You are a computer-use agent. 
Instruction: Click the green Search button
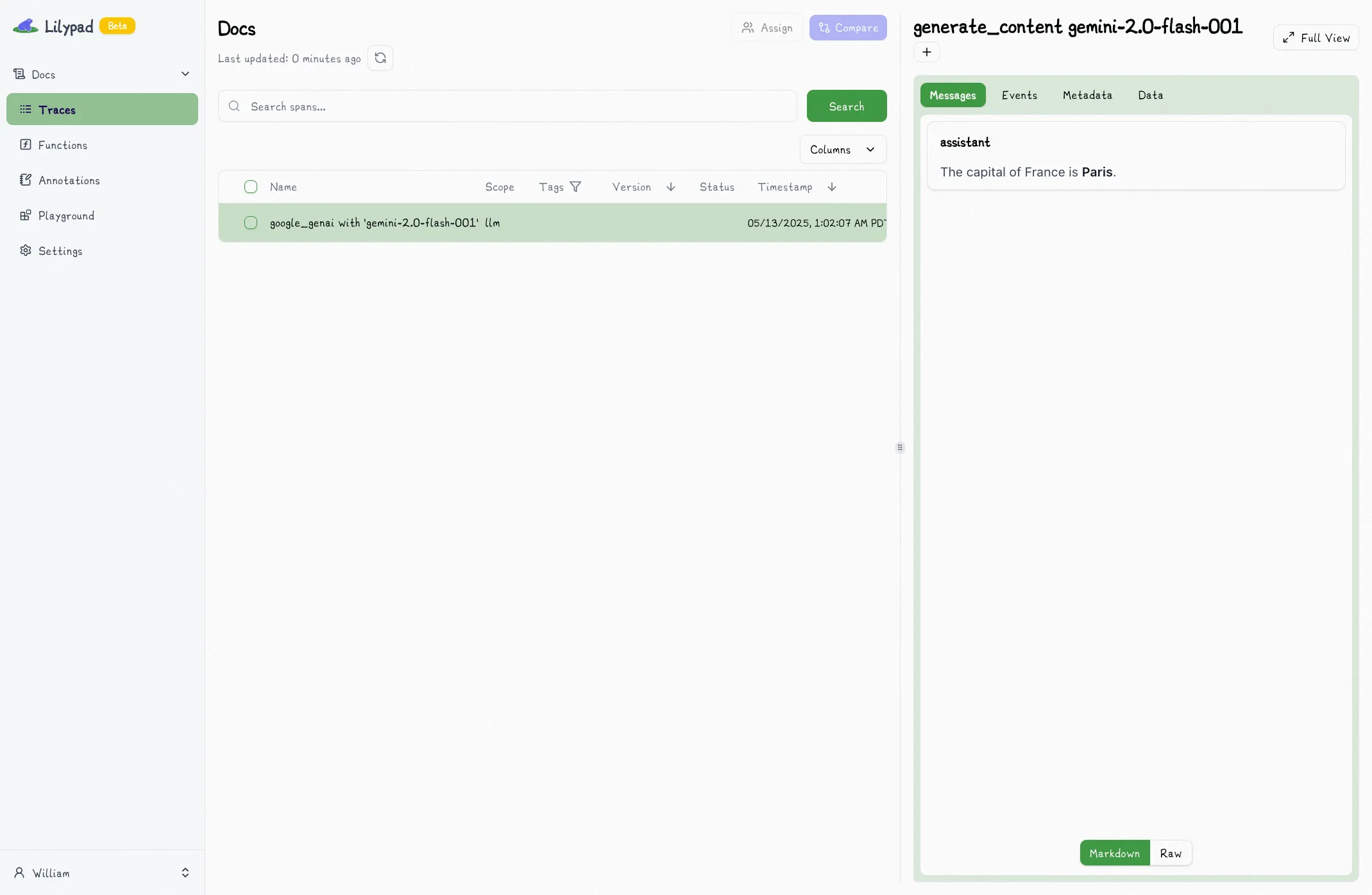pos(846,107)
